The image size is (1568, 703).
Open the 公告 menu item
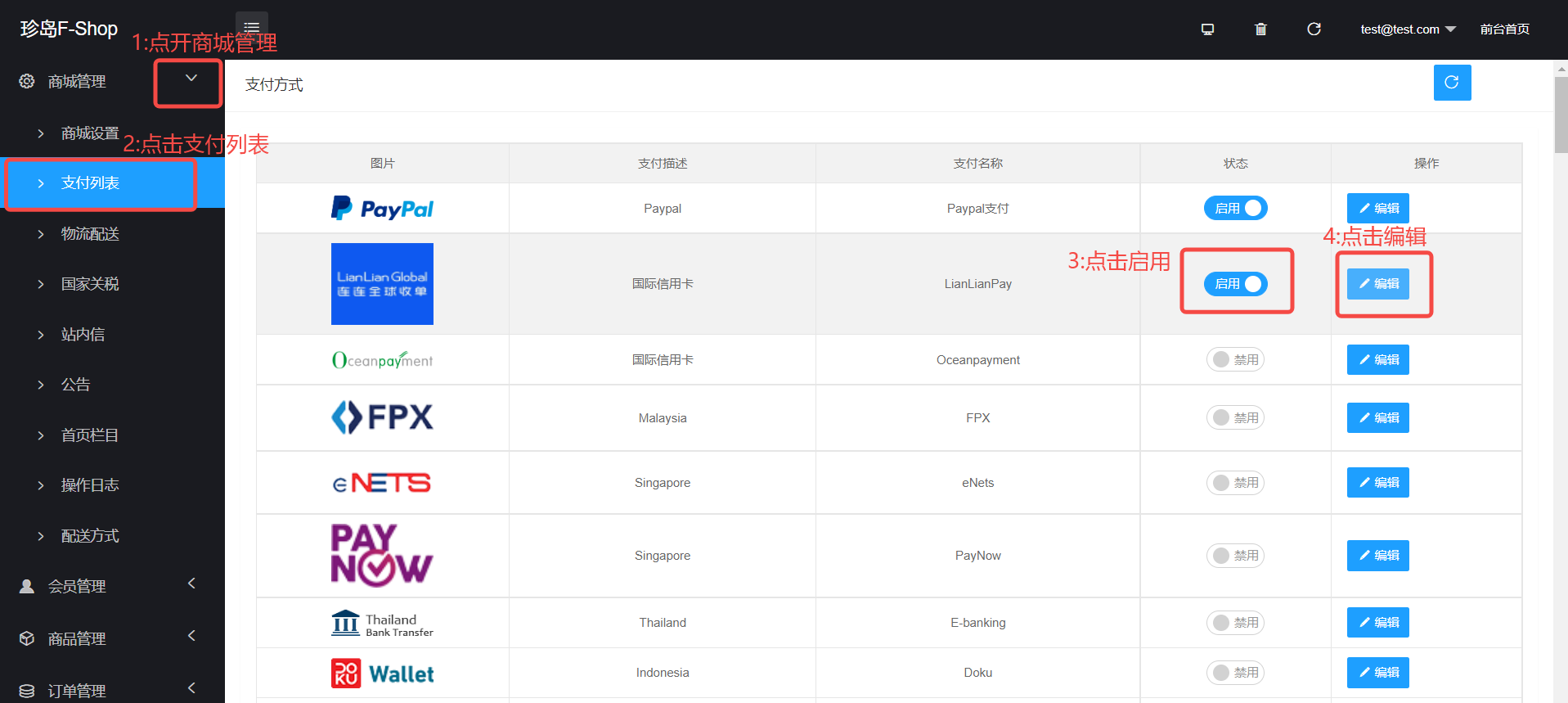[x=112, y=385]
